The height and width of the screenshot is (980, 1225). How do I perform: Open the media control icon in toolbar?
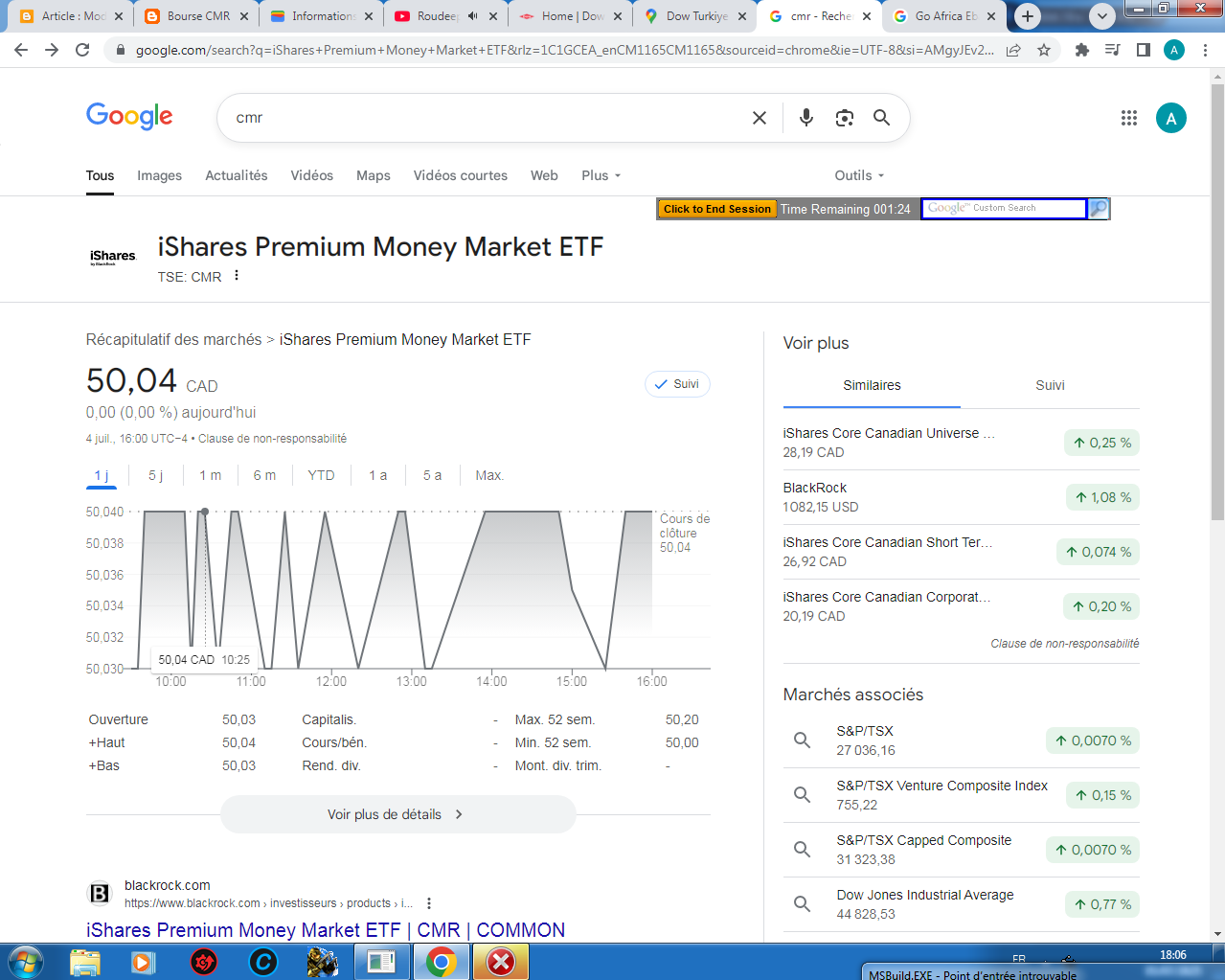pos(1113,50)
